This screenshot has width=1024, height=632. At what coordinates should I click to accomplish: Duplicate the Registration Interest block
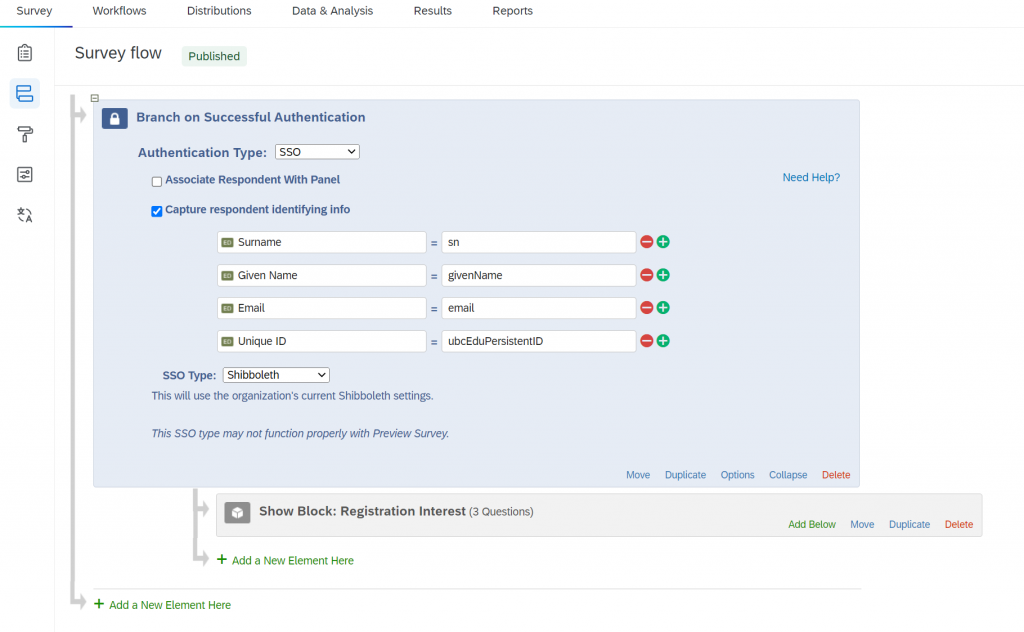[909, 524]
